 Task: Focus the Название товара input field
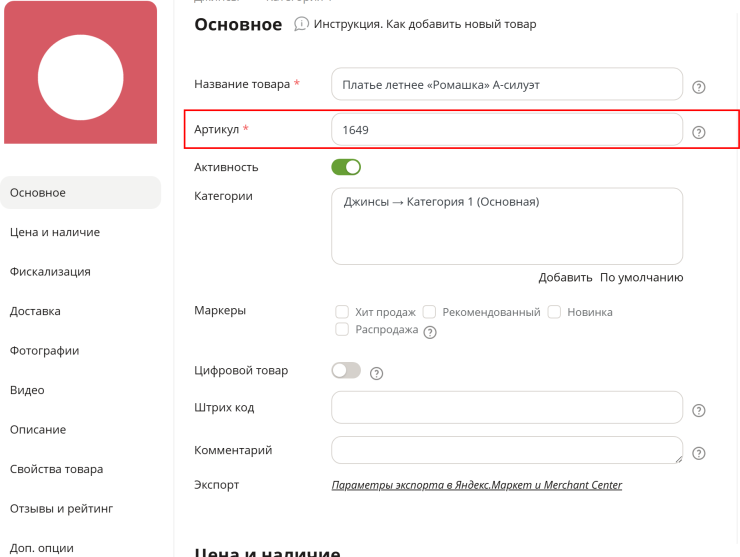(x=507, y=84)
